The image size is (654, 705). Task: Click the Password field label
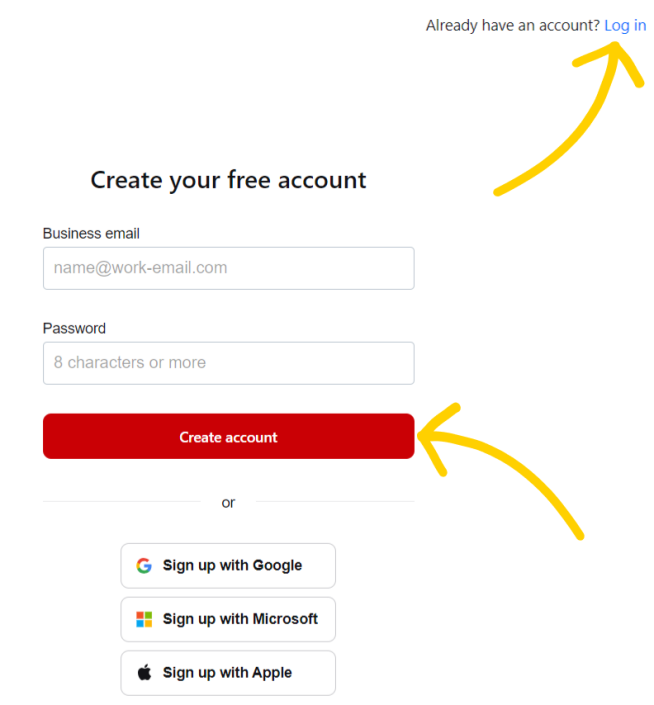[x=74, y=328]
